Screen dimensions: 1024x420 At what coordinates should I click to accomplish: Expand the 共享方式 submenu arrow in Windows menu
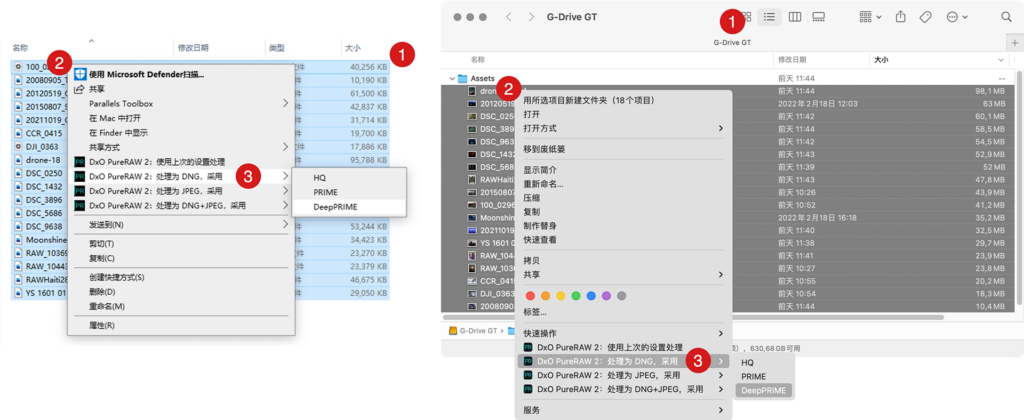coord(285,147)
